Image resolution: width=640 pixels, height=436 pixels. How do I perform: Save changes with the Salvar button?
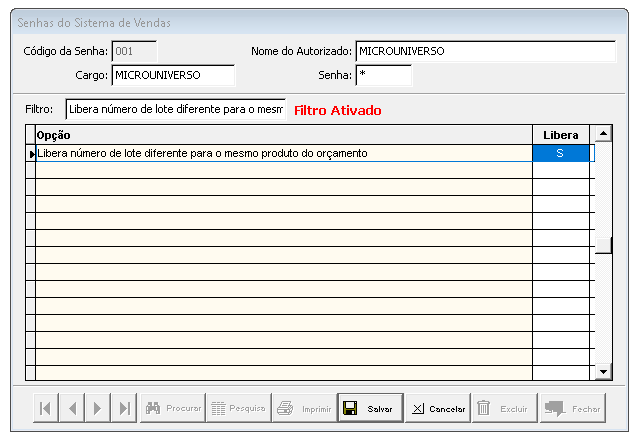coord(370,408)
